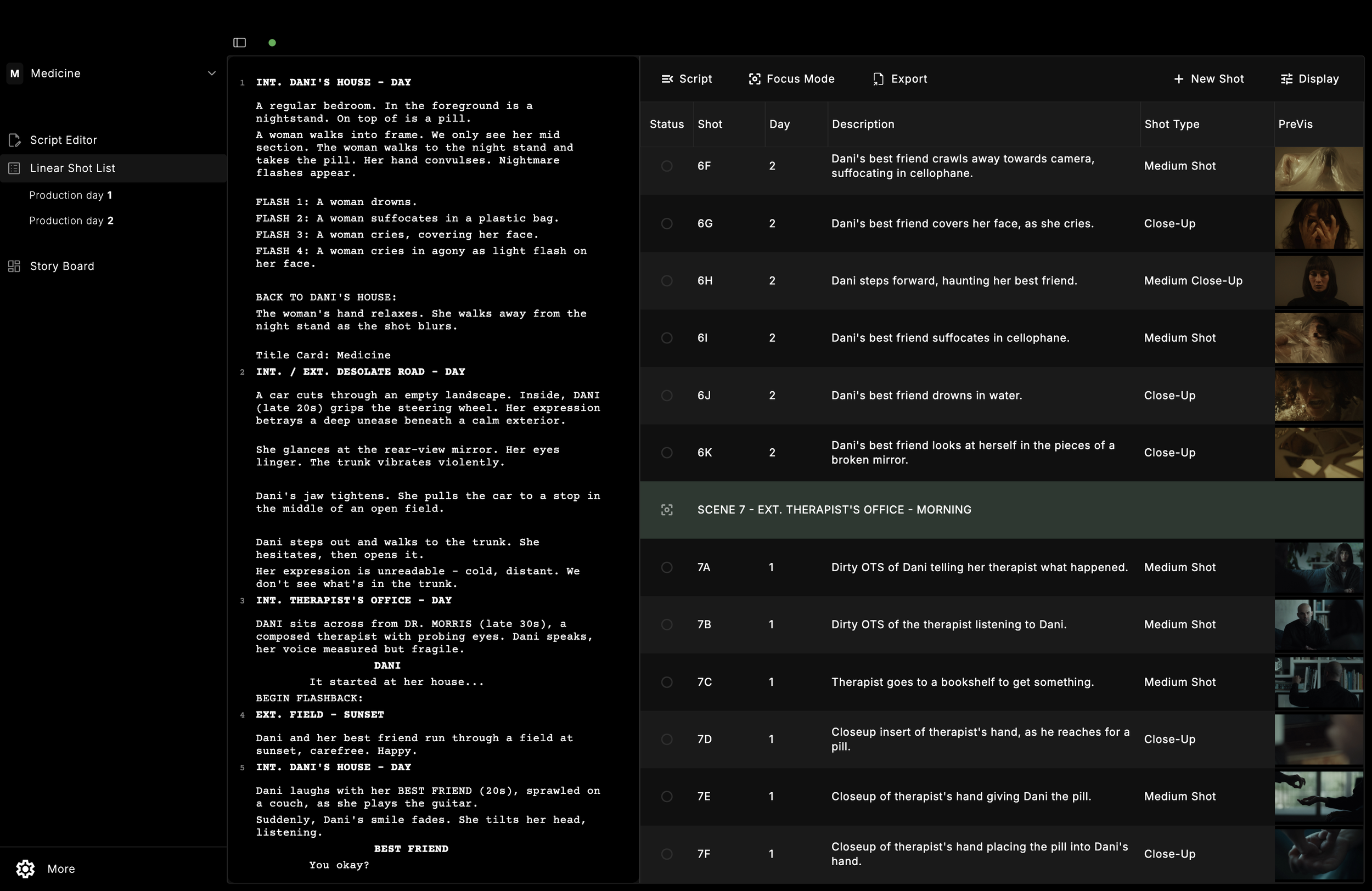This screenshot has height=891, width=1372.
Task: Click the Linear Shot List icon
Action: point(14,168)
